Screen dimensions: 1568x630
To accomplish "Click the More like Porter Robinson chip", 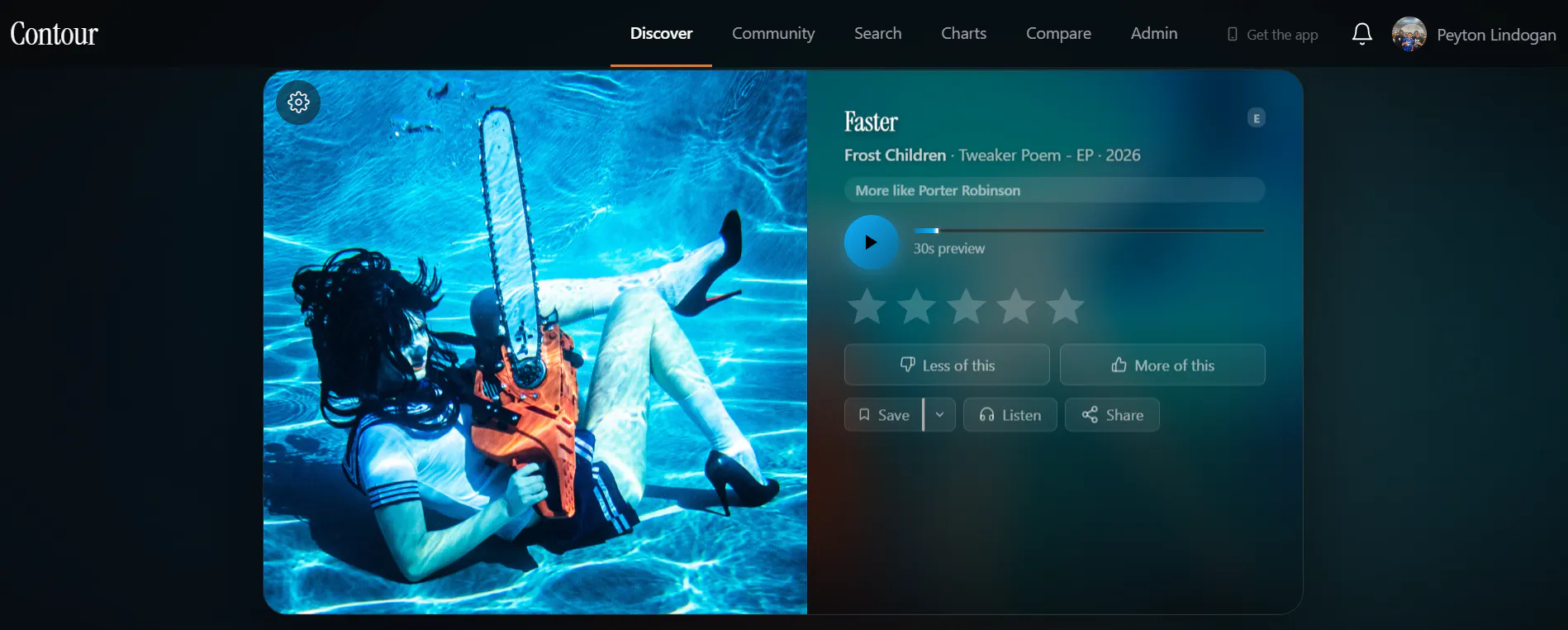I will [x=1054, y=190].
